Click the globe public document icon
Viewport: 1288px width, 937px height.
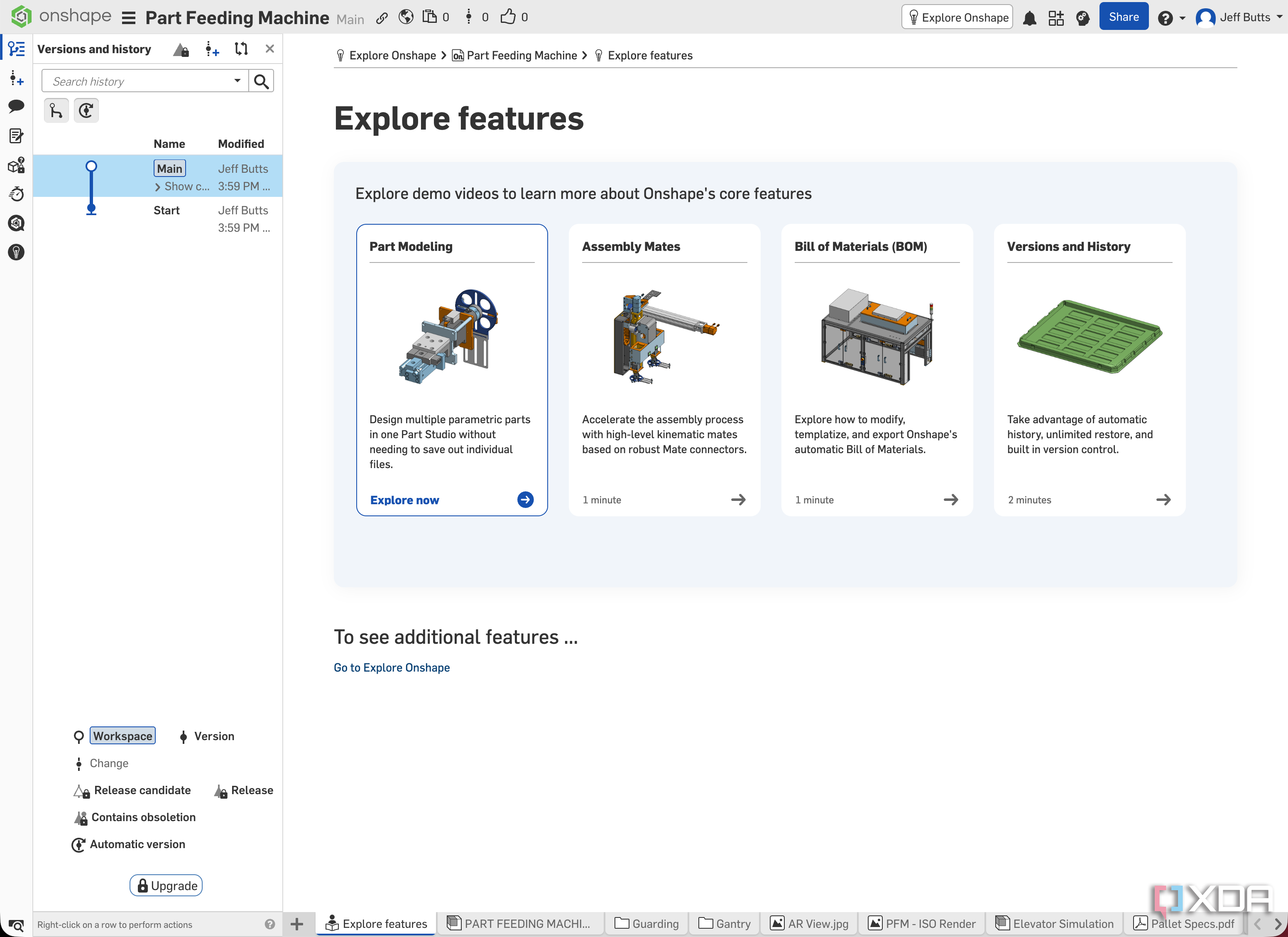(406, 17)
